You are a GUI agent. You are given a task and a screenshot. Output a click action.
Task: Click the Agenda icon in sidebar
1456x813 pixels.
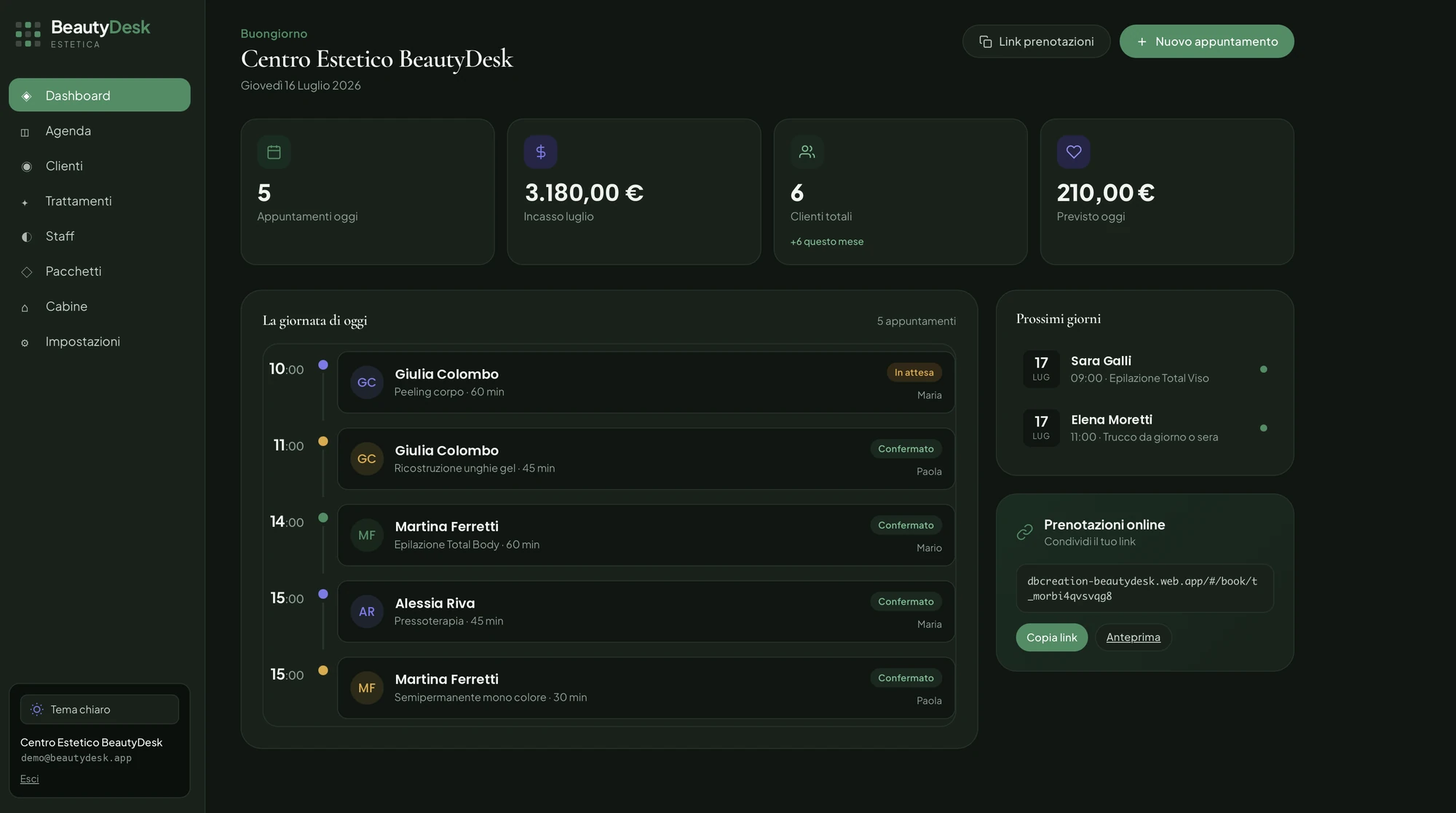point(25,132)
